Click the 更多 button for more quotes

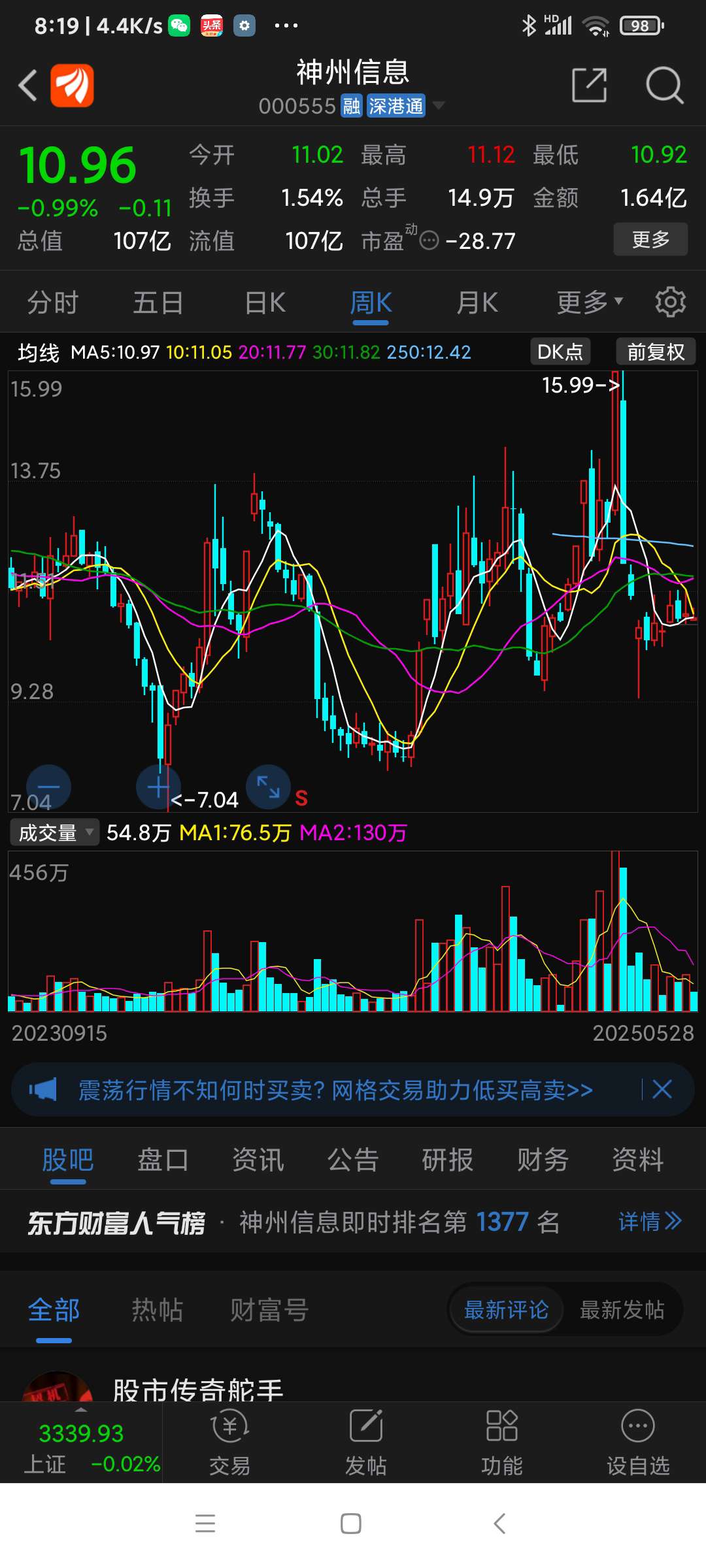pos(650,239)
